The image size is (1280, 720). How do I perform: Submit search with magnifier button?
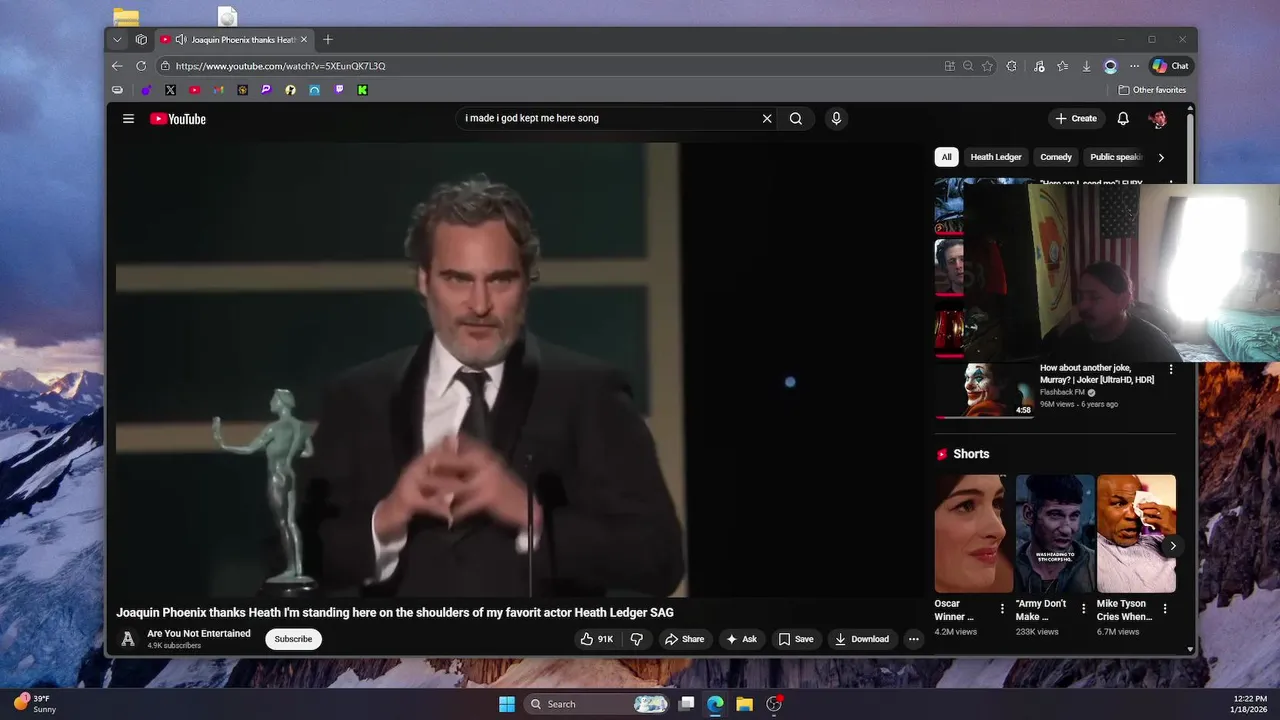(796, 118)
